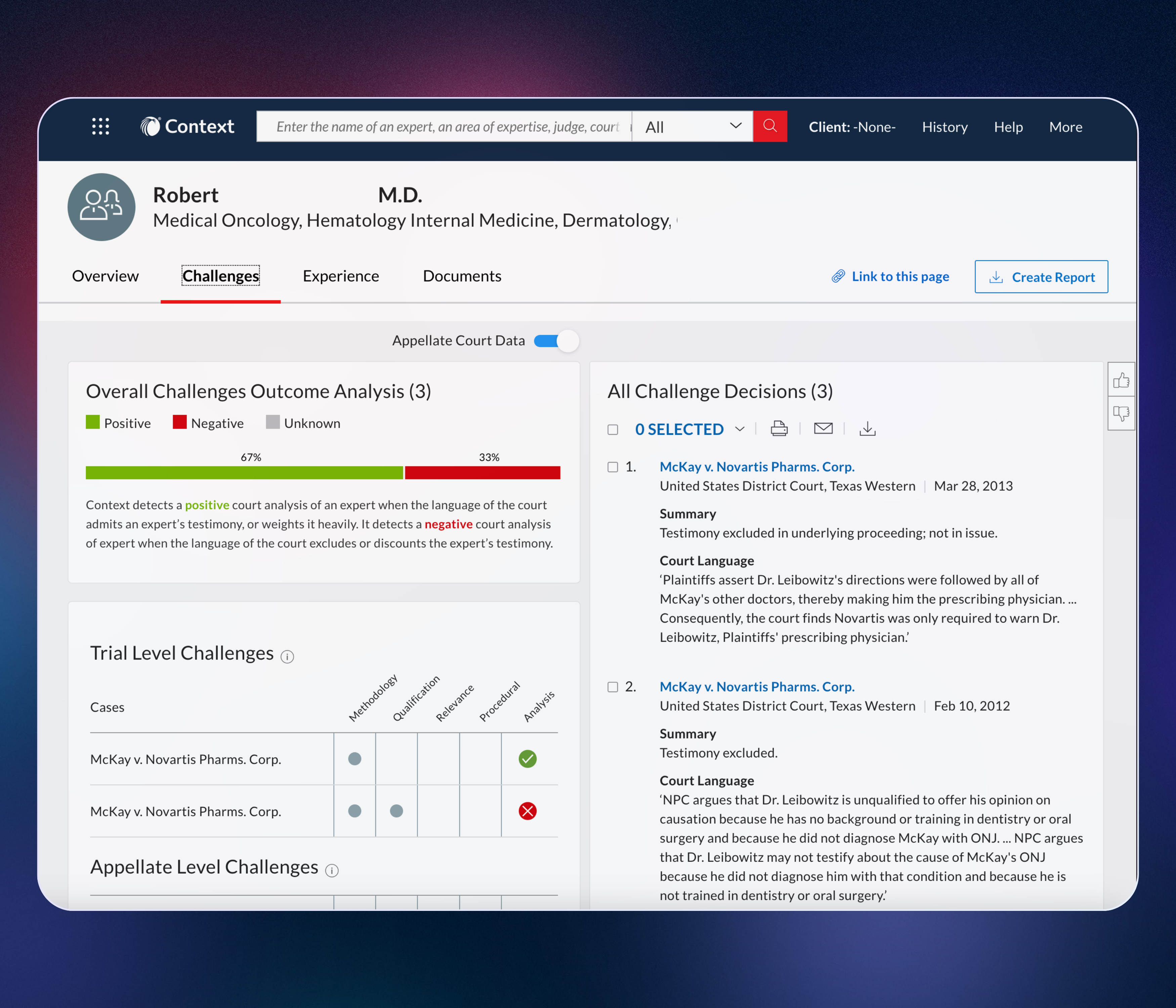
Task: Expand the 0 SELECTED dropdown chevron
Action: [740, 429]
